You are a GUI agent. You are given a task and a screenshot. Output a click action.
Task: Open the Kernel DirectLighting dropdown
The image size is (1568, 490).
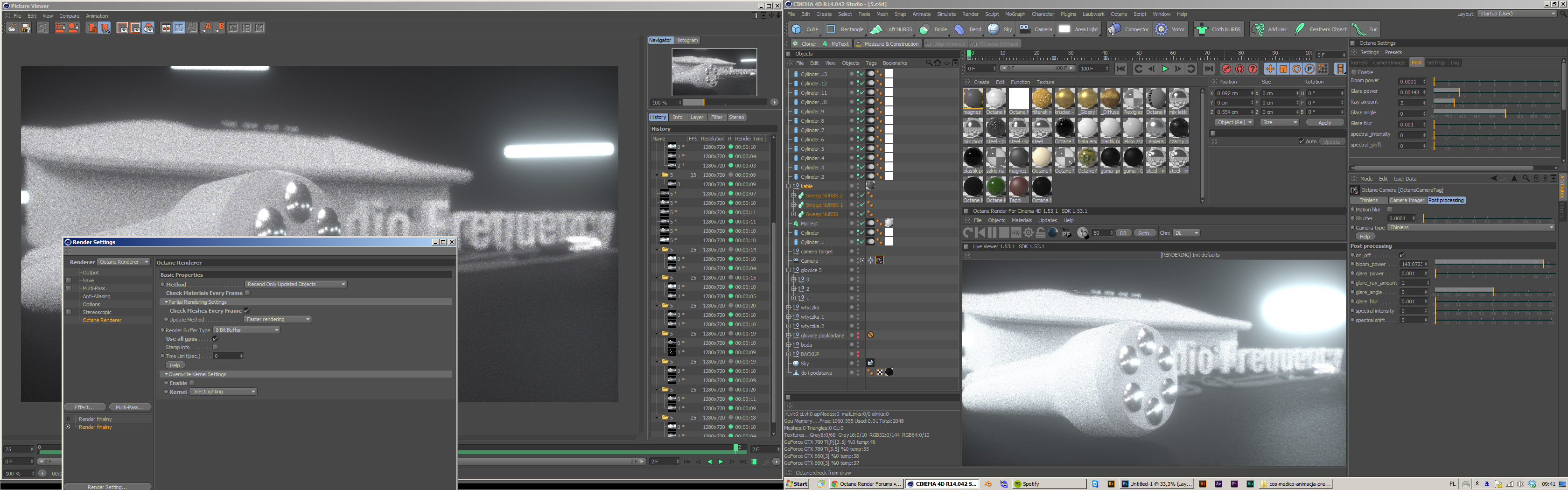223,392
